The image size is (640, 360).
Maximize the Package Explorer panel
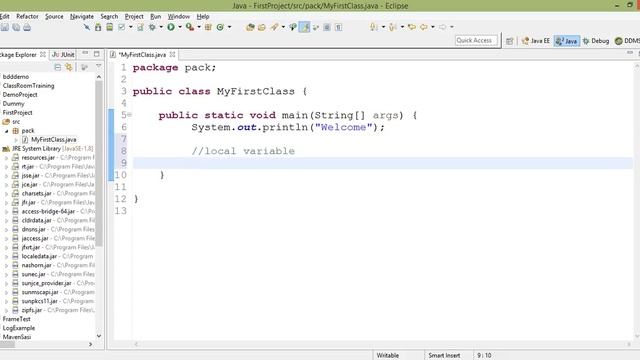97,54
